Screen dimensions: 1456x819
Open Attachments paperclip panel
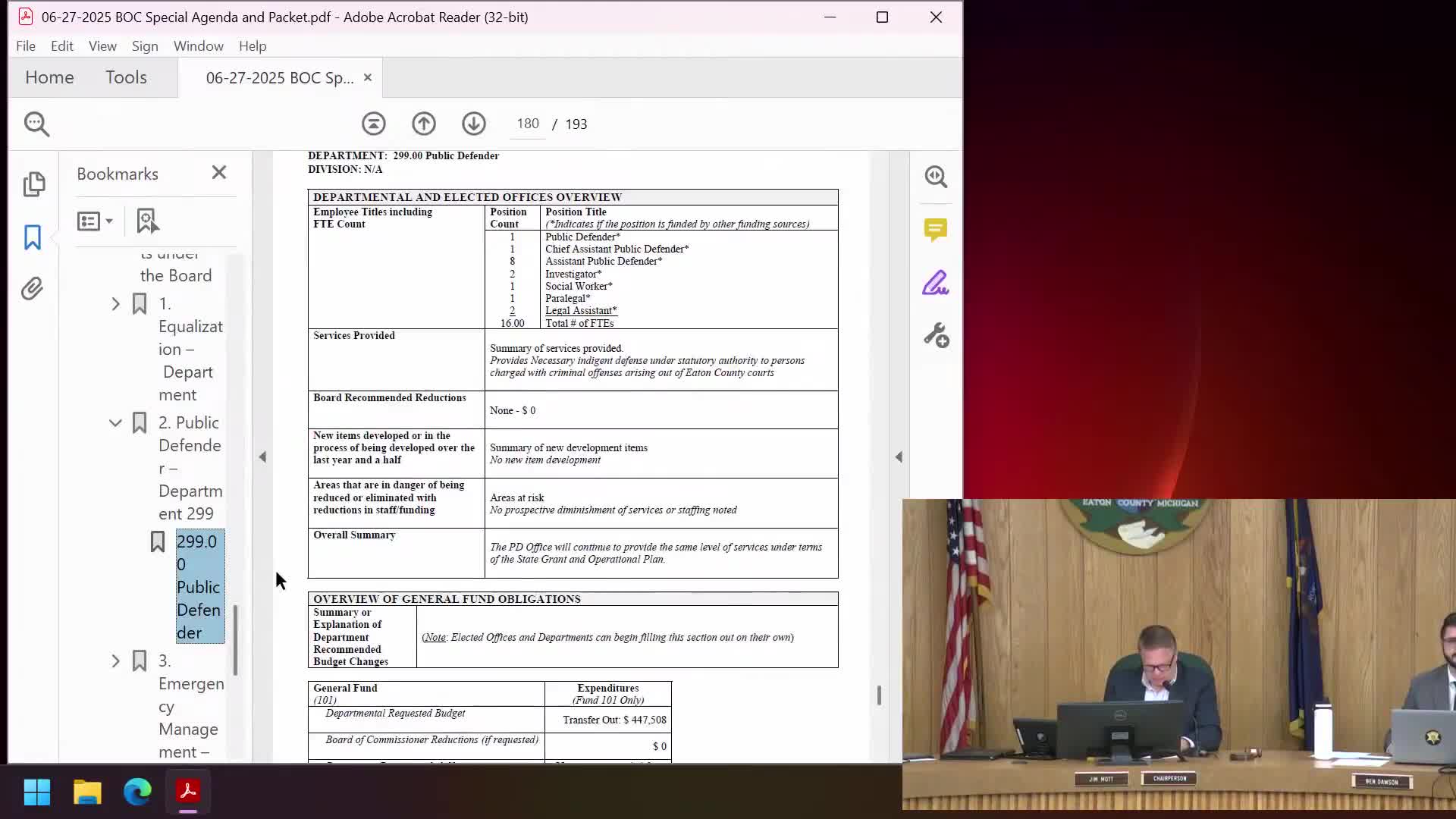click(x=32, y=289)
